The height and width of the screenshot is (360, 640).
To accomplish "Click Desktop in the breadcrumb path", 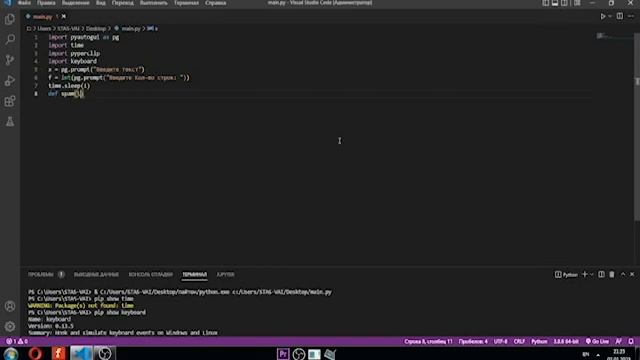I will (96, 29).
